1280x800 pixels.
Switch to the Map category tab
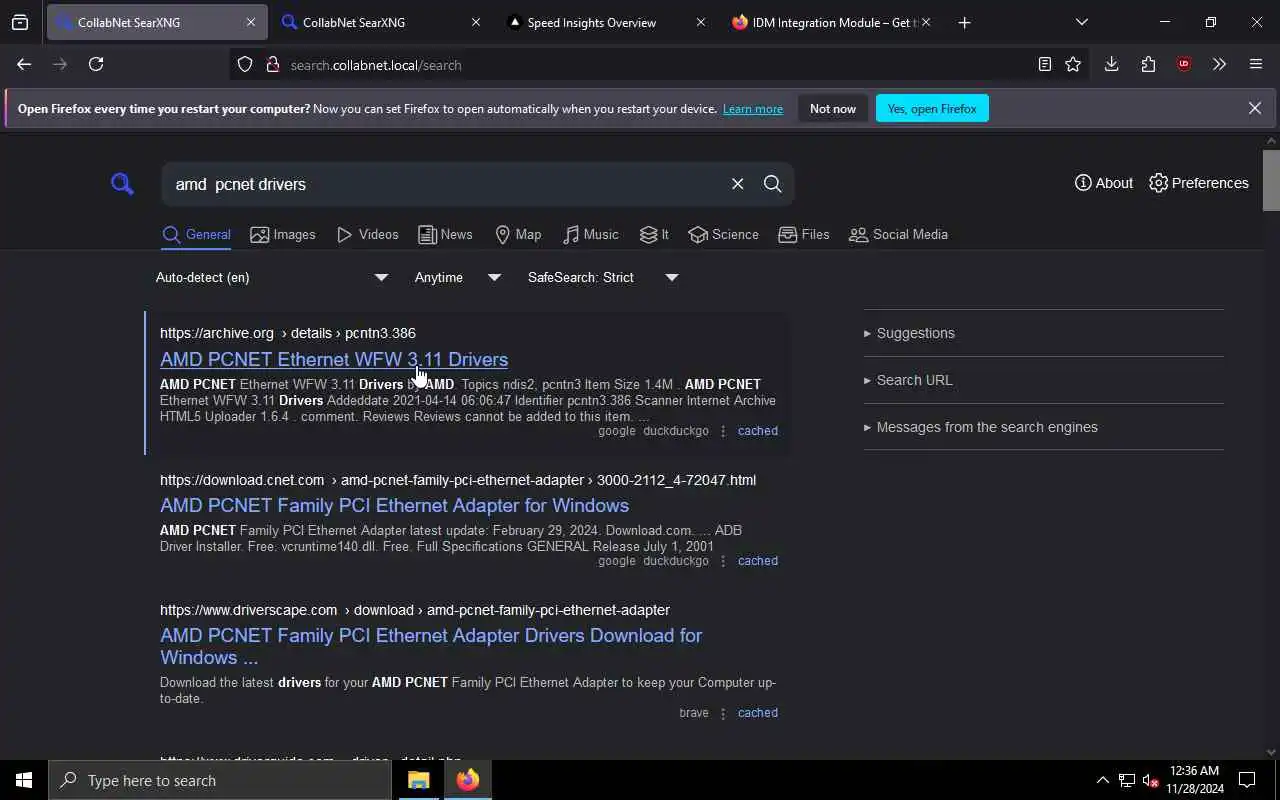tap(518, 235)
